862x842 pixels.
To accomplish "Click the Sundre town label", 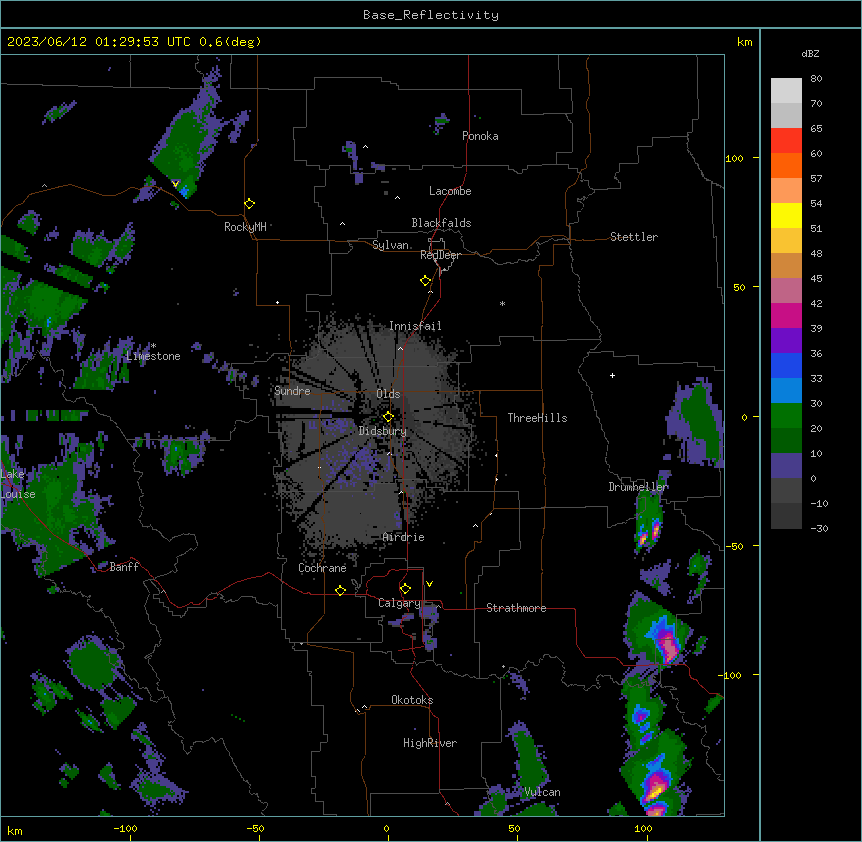I will 292,391.
